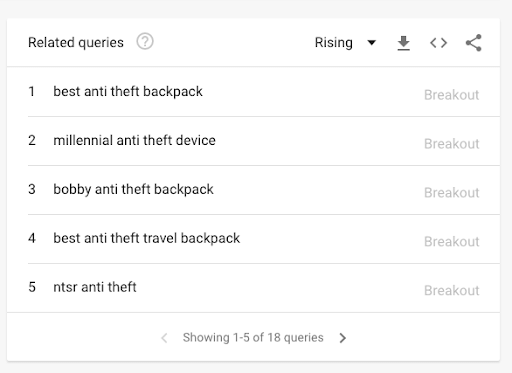Image resolution: width=512 pixels, height=373 pixels.
Task: Click Showing 1-5 of 18 queries text
Action: (253, 338)
